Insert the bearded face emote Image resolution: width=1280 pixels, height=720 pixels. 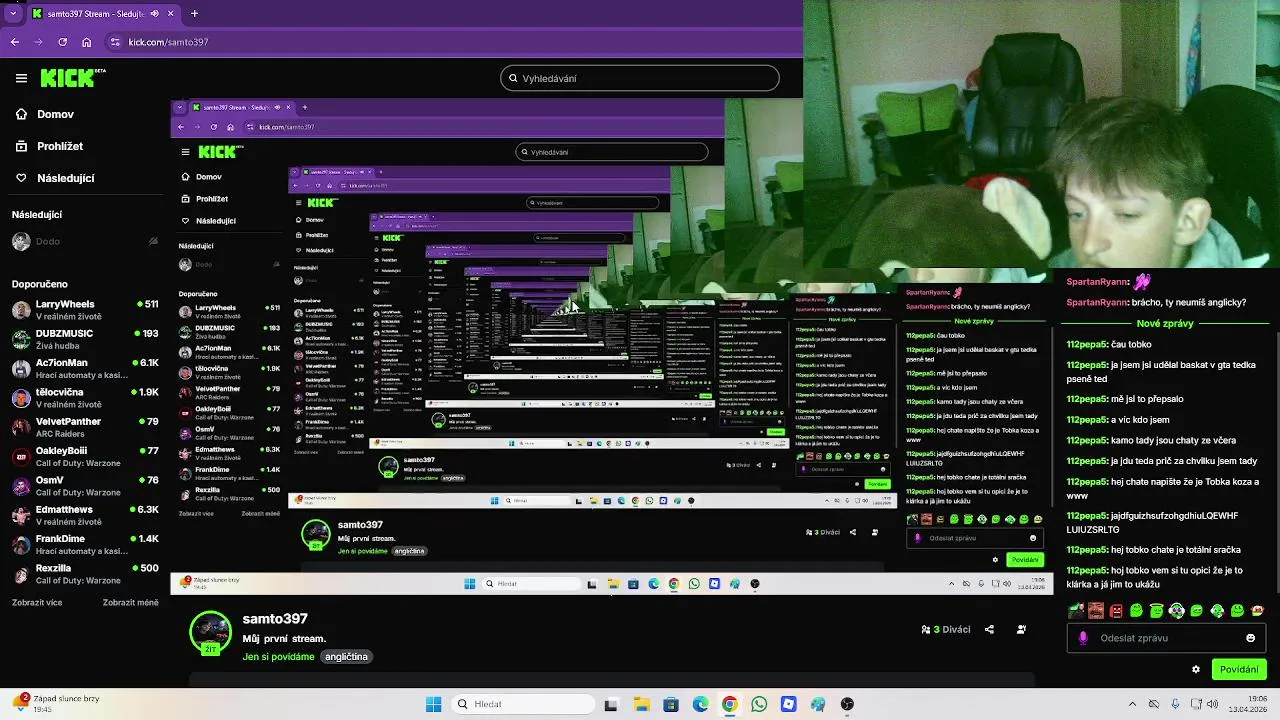(1096, 610)
